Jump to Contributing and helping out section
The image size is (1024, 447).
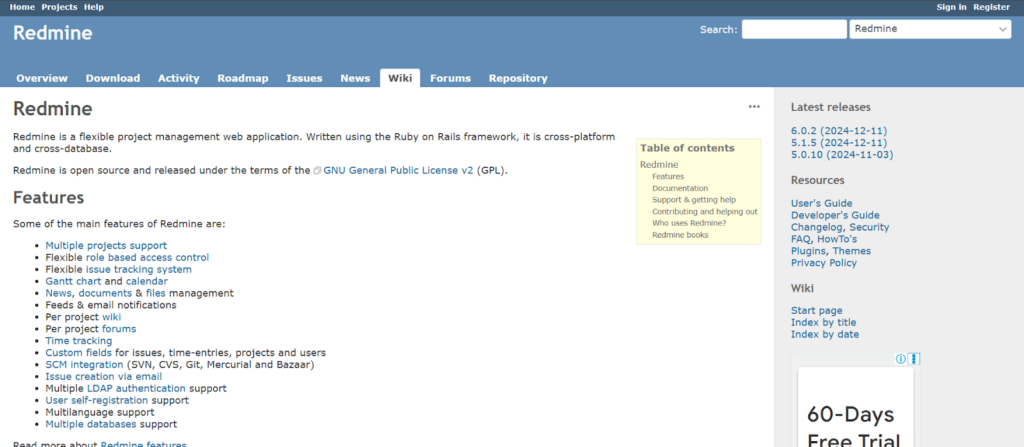point(705,212)
